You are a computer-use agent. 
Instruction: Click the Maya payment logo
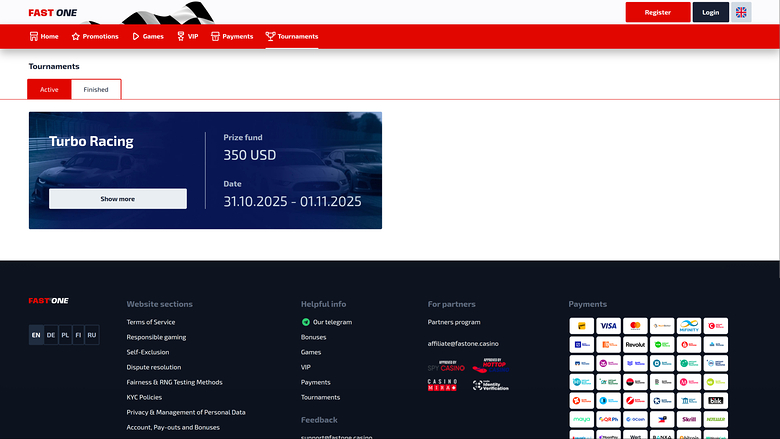click(x=582, y=419)
